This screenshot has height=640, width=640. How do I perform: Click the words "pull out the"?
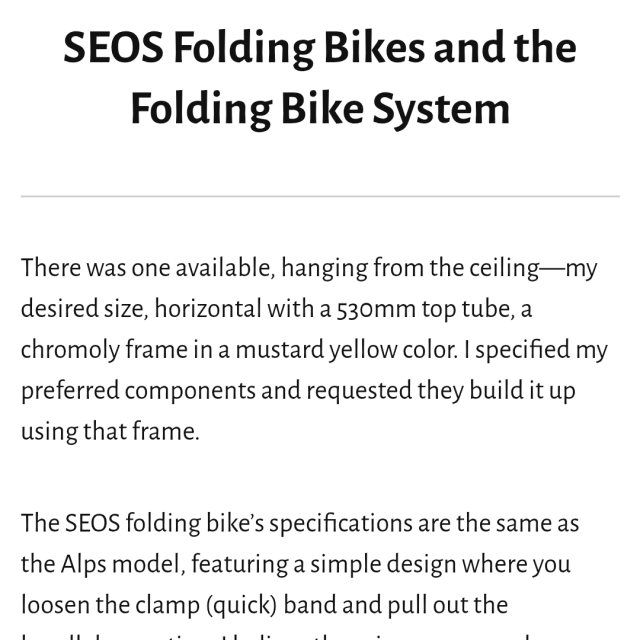452,605
